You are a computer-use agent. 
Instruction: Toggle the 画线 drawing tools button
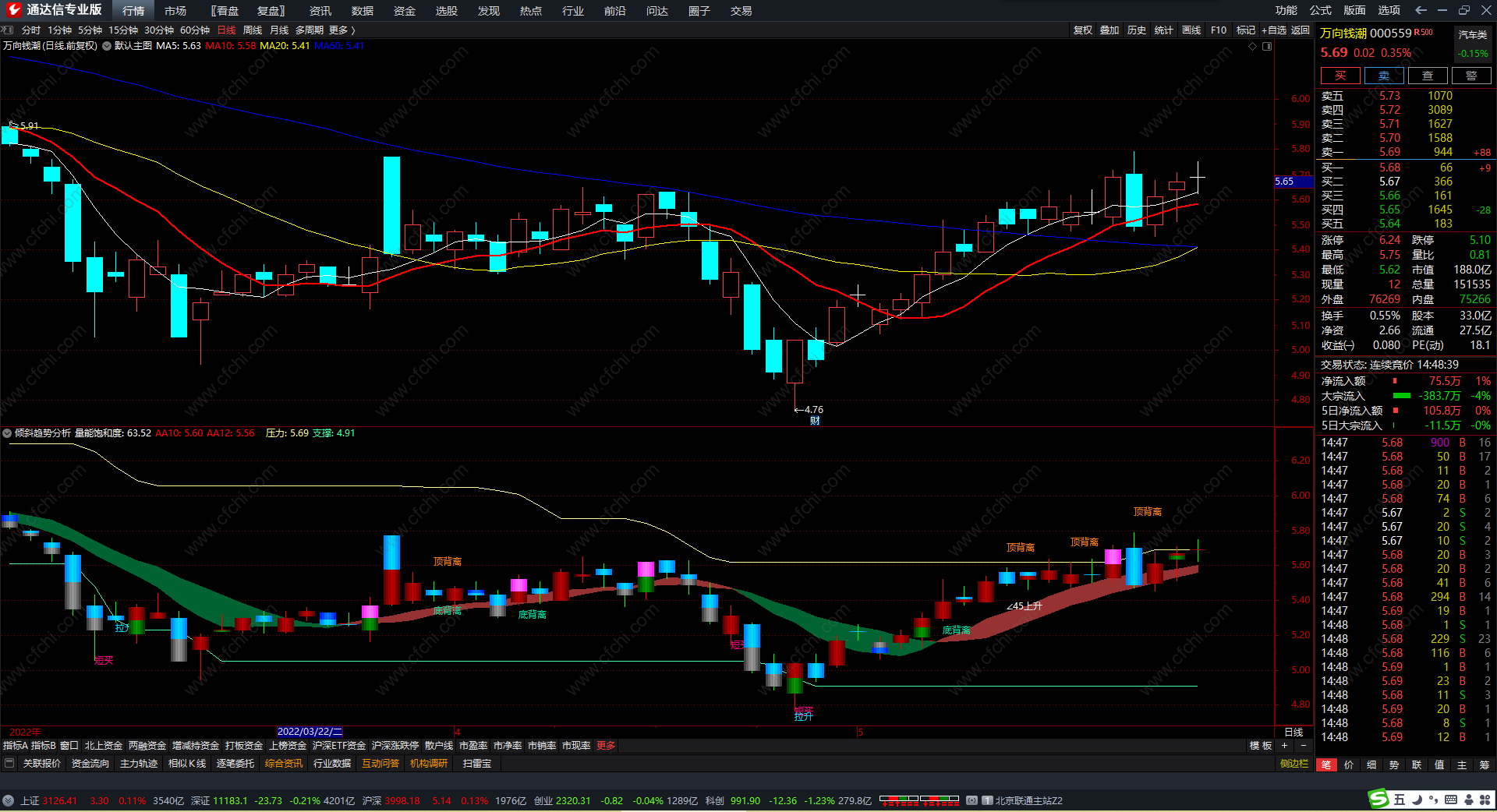[x=1191, y=30]
